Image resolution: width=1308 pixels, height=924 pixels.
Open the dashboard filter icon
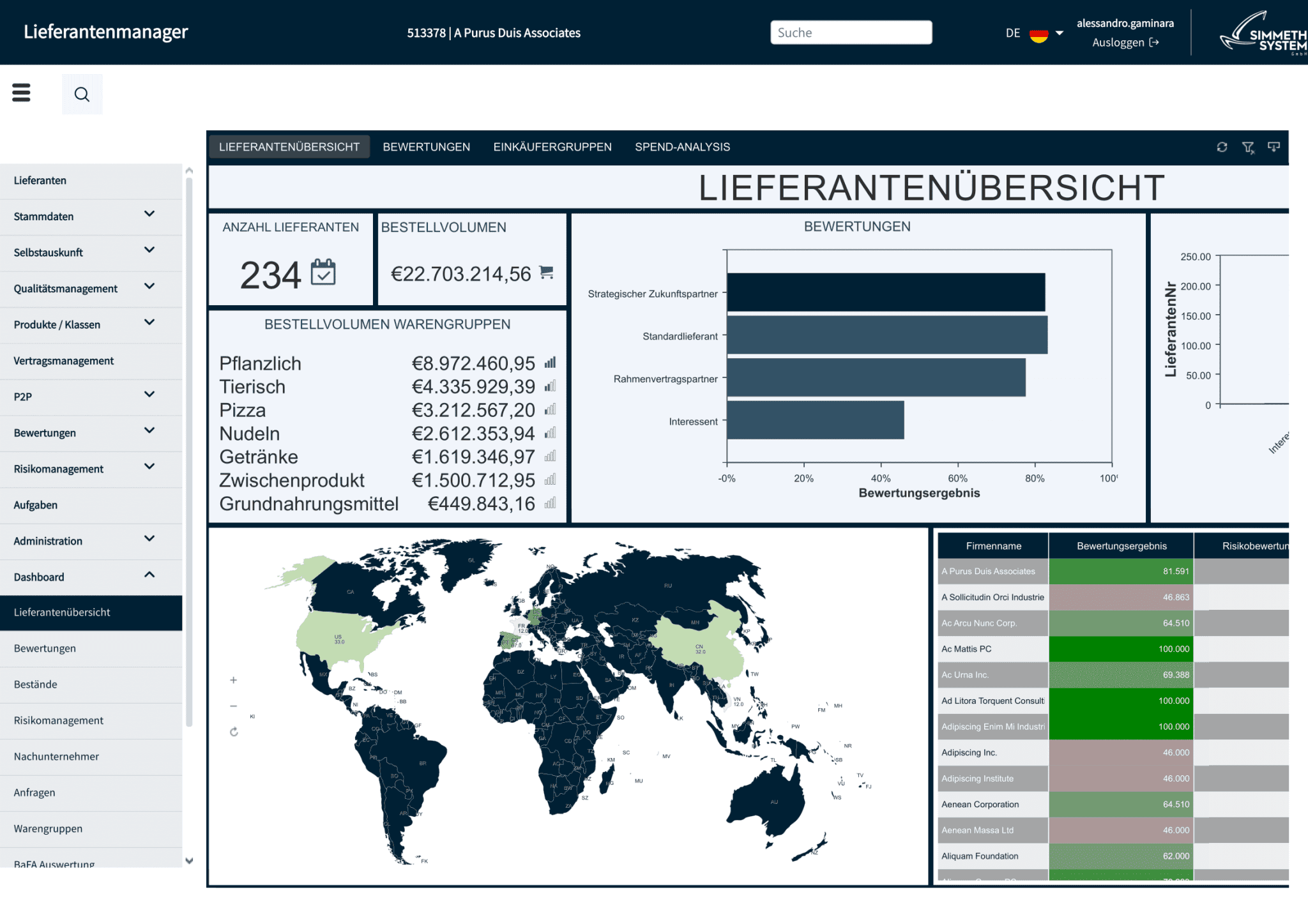pyautogui.click(x=1247, y=148)
